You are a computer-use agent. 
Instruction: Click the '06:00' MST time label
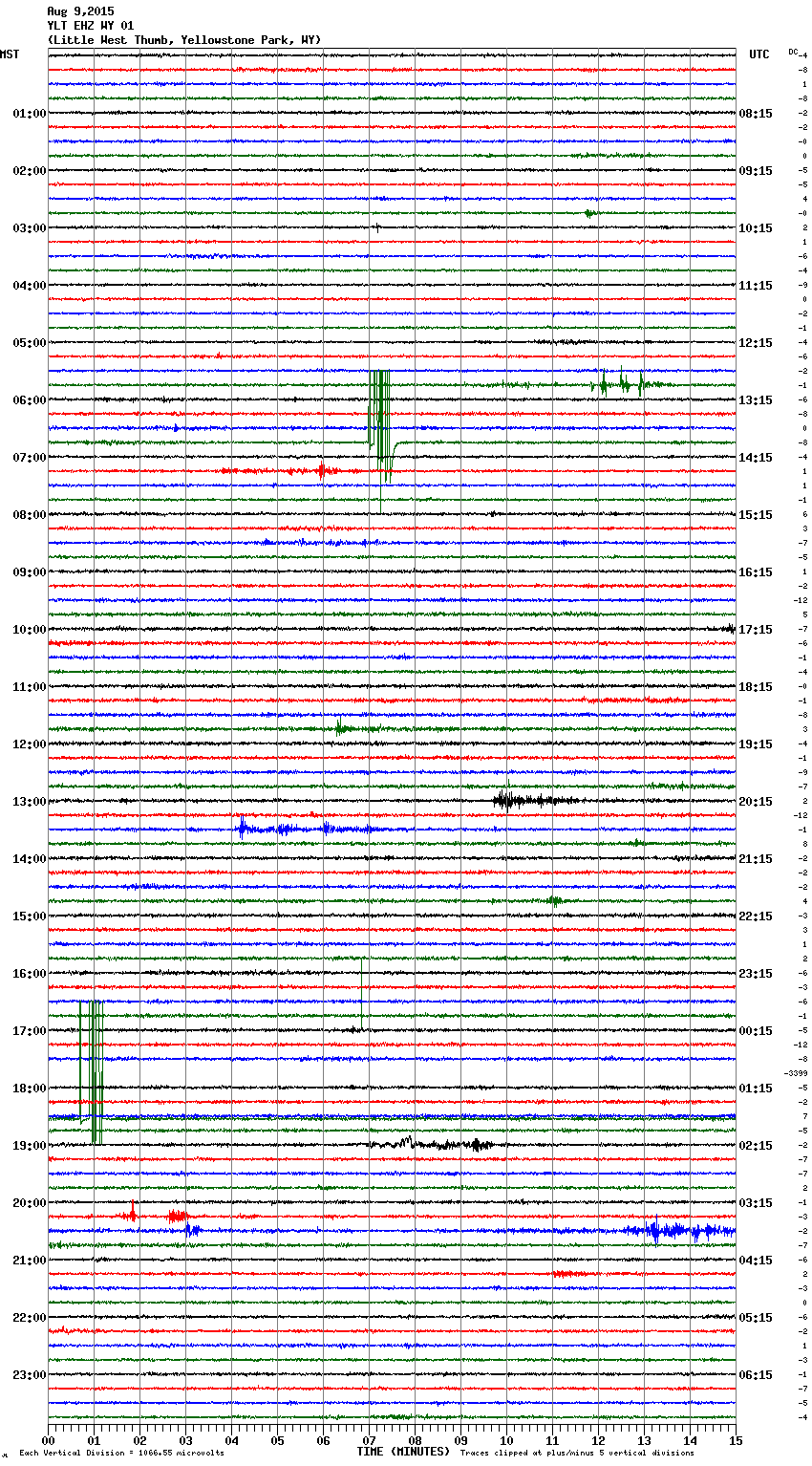click(30, 400)
